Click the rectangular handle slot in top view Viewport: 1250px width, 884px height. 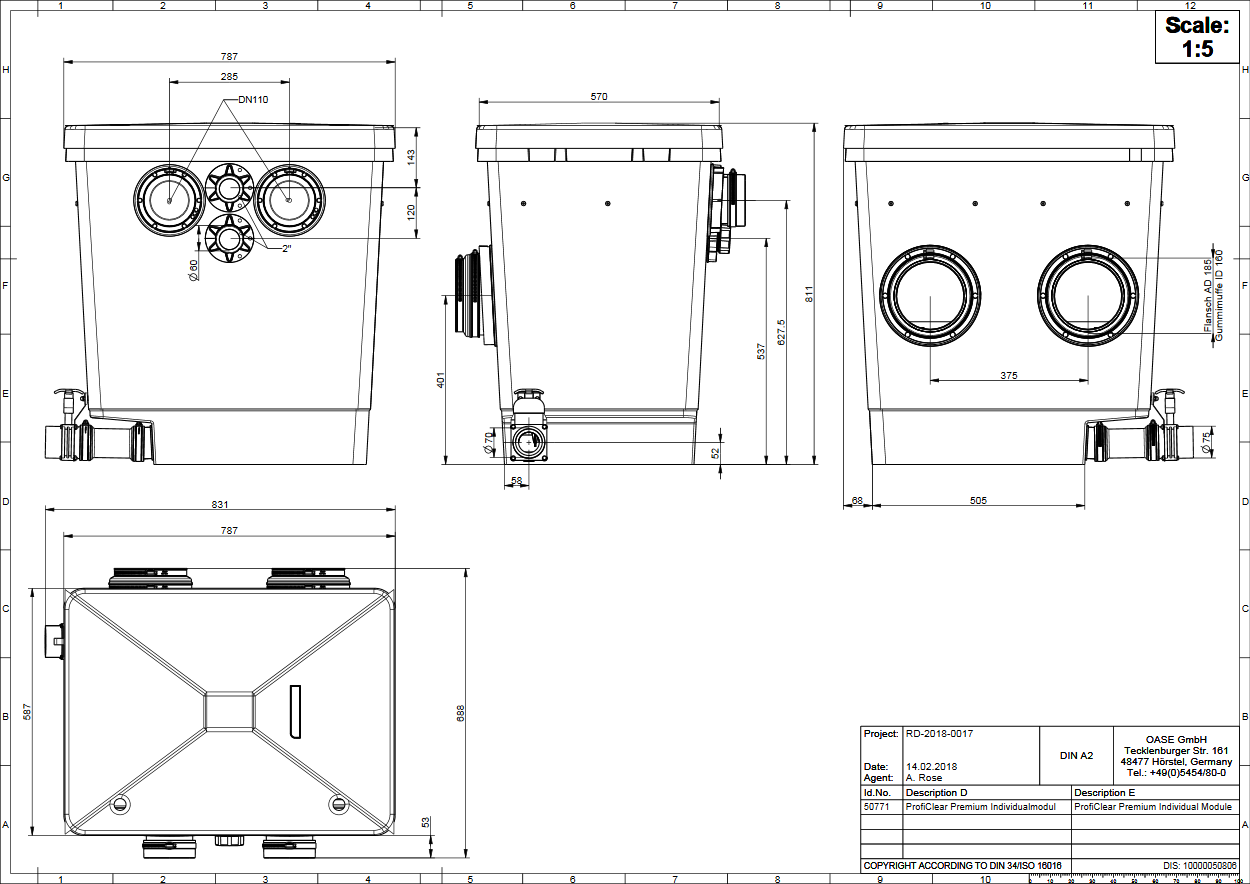(x=295, y=711)
